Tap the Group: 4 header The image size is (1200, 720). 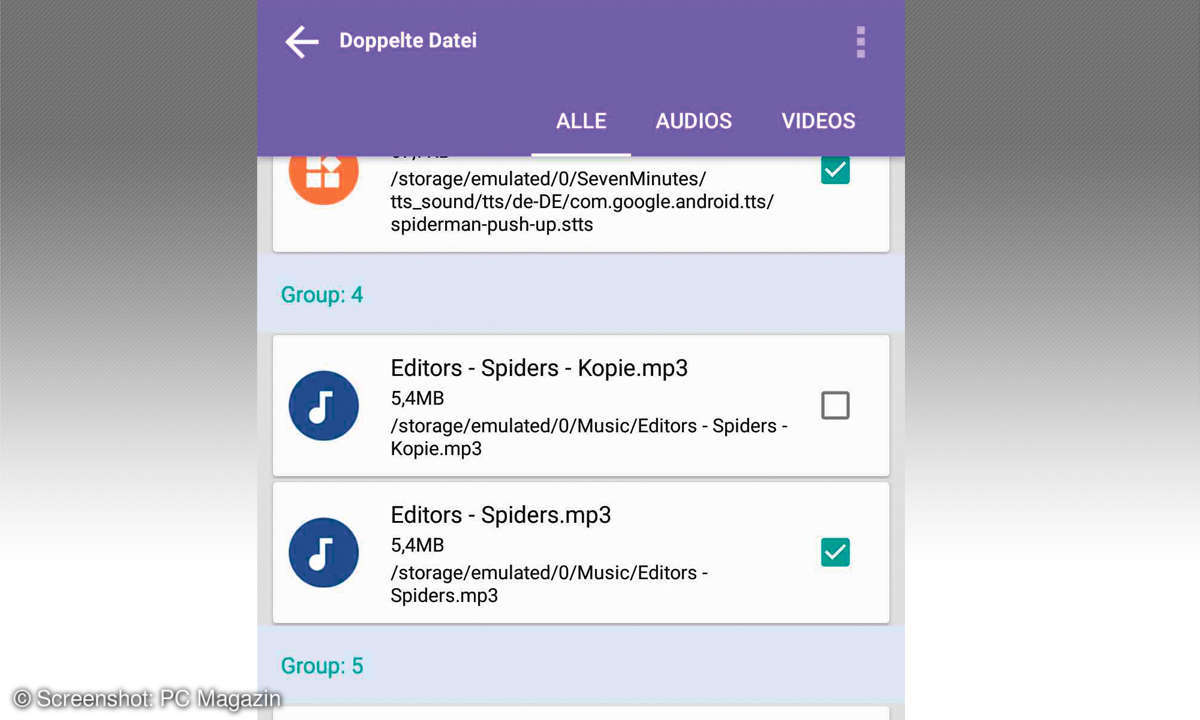(322, 296)
